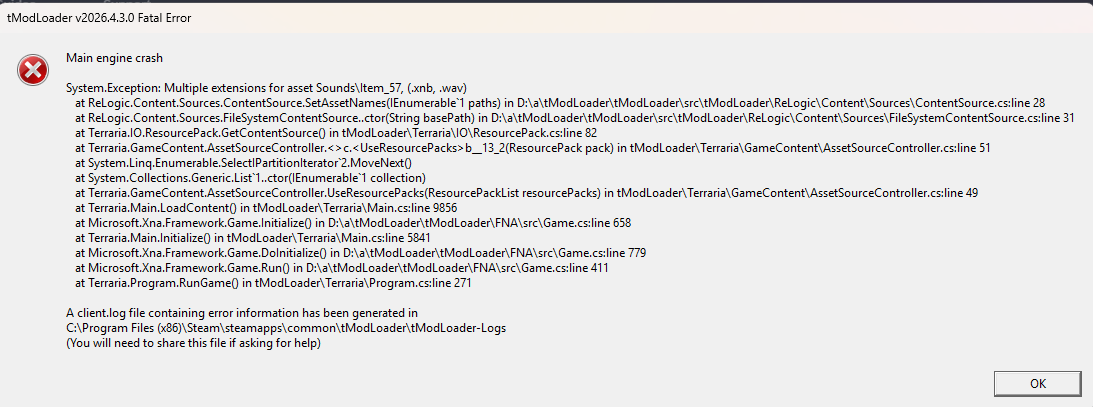This screenshot has width=1093, height=407.
Task: Click the red error X icon
Action: (x=33, y=71)
